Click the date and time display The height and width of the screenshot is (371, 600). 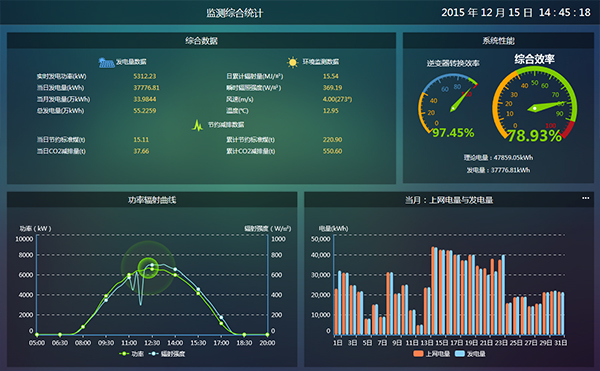pos(516,13)
